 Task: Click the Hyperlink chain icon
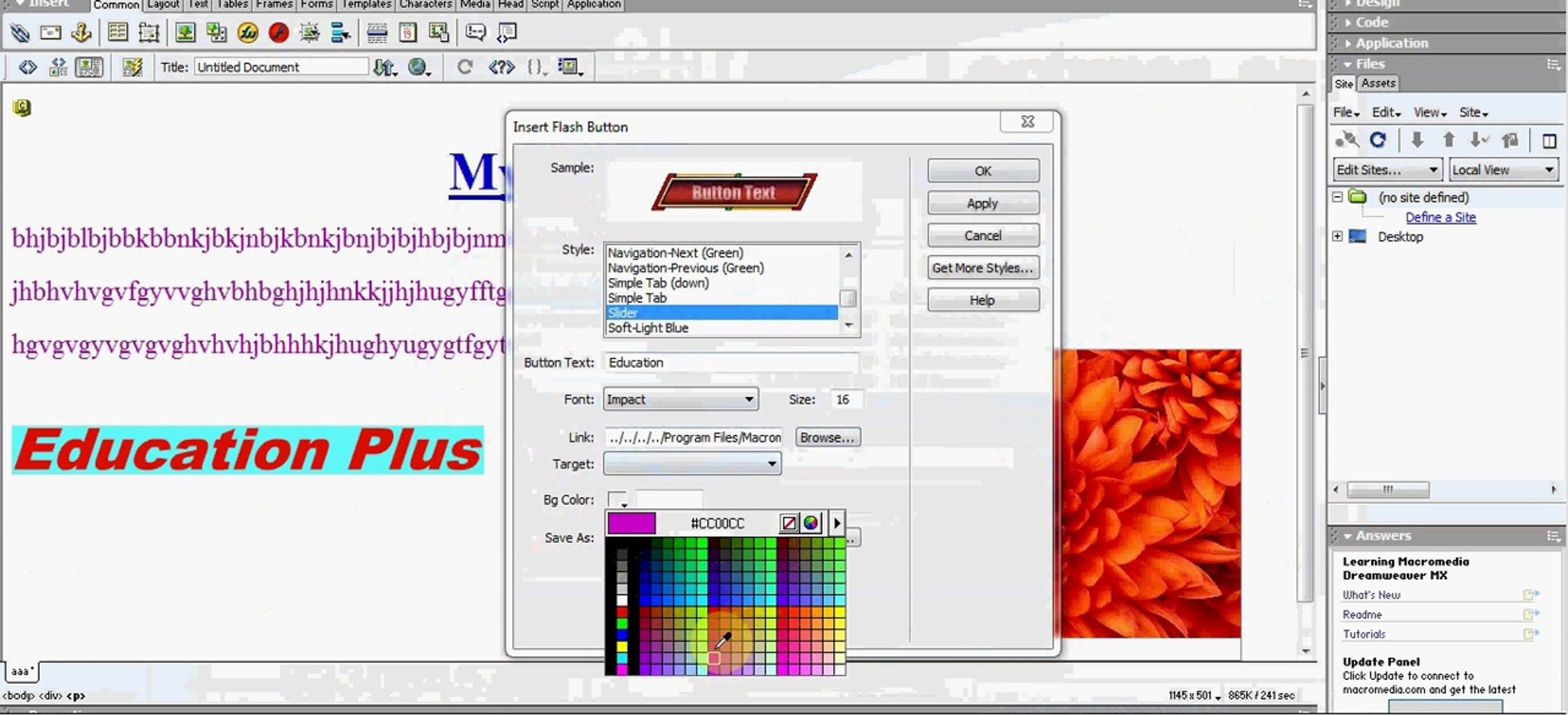20,32
